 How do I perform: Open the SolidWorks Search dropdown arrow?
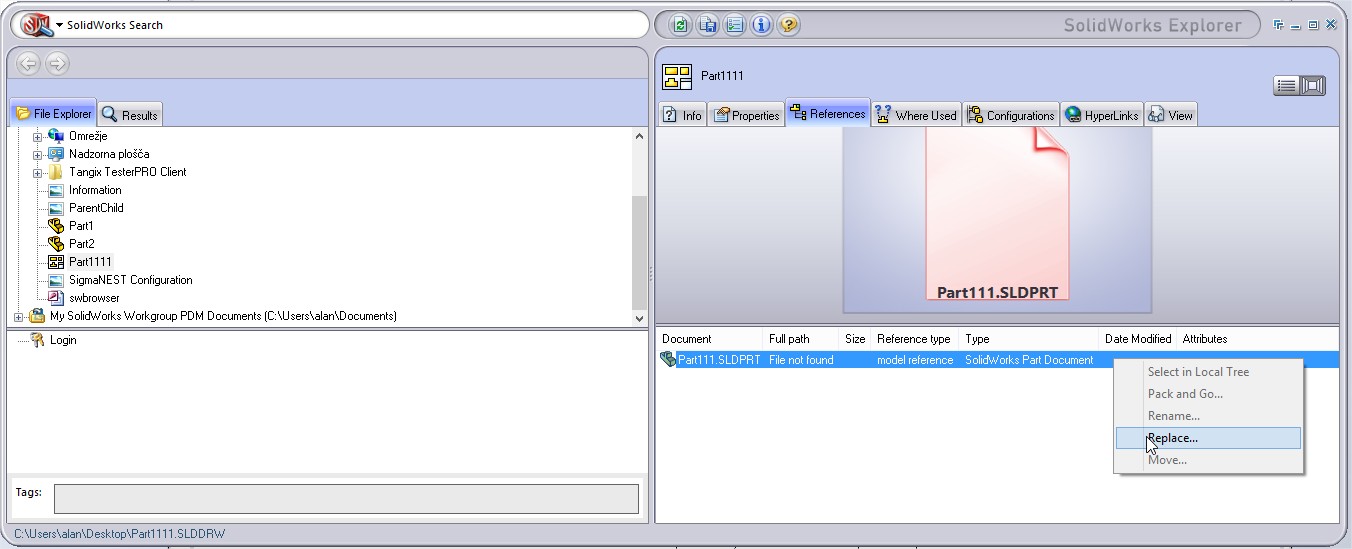(59, 25)
